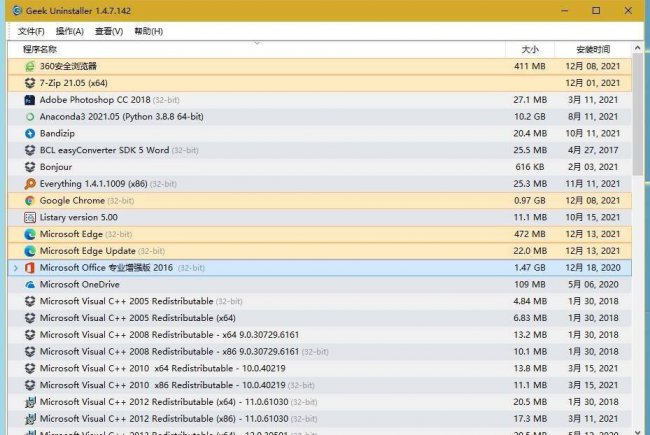
Task: Click the 10月 15, 2021 install date
Action: click(593, 217)
